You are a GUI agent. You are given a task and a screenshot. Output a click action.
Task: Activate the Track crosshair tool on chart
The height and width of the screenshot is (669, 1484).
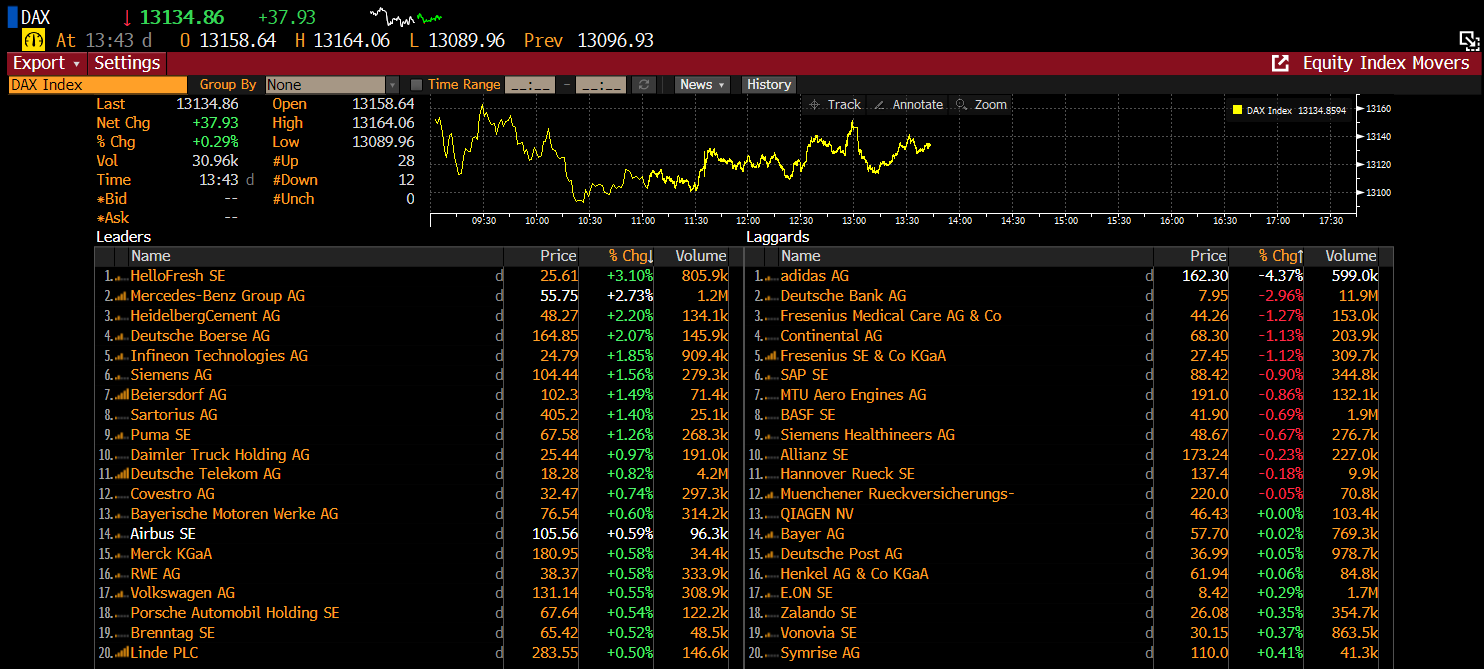pos(834,104)
